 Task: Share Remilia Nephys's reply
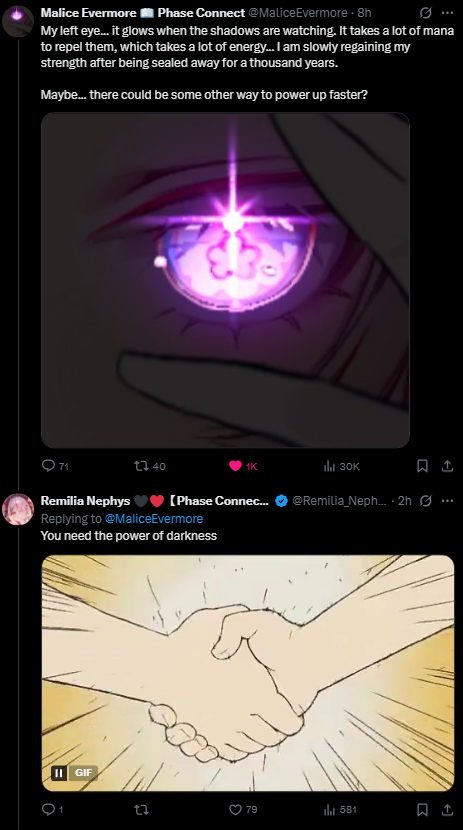click(x=447, y=809)
